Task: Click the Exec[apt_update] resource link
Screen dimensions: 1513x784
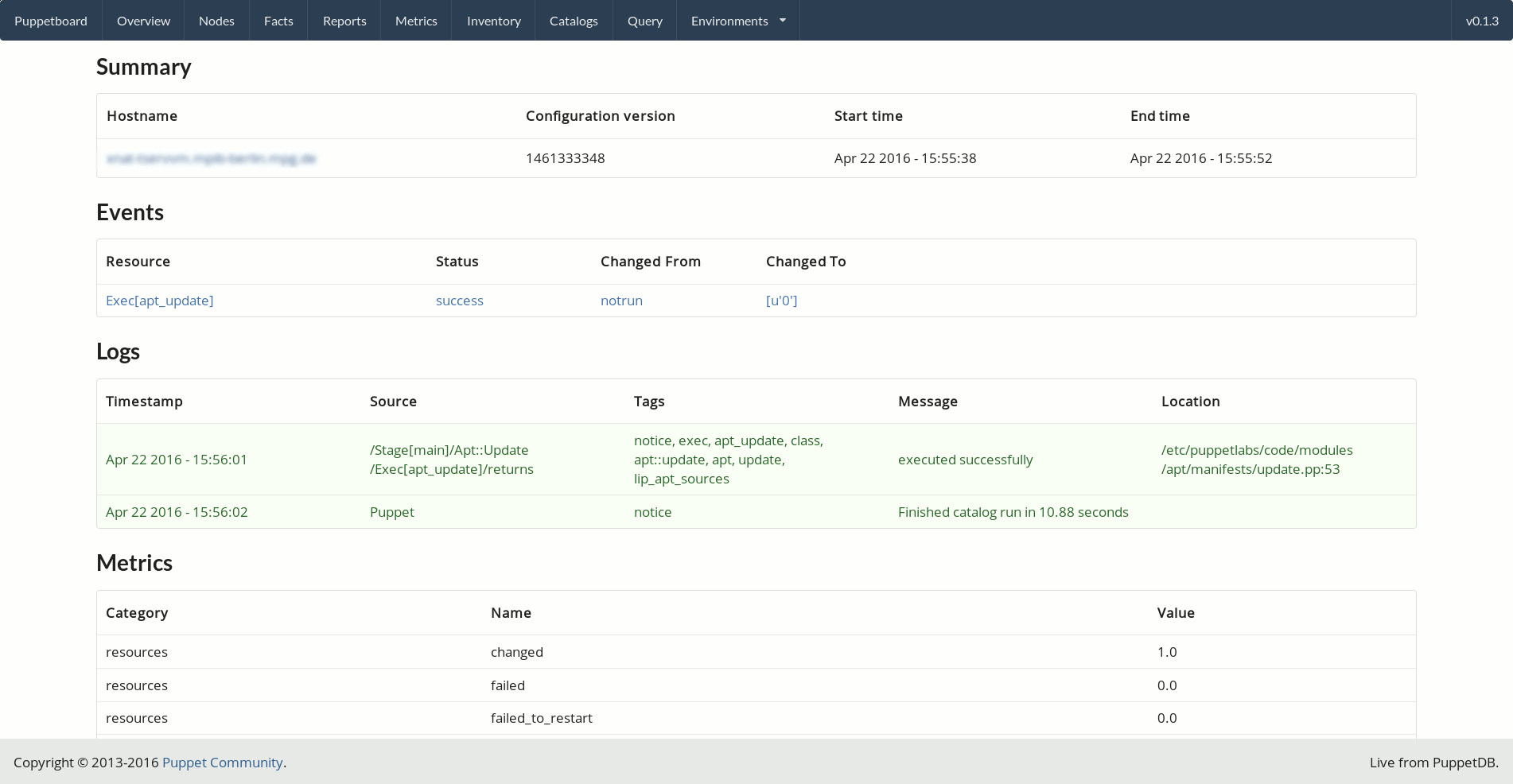Action: [x=159, y=301]
